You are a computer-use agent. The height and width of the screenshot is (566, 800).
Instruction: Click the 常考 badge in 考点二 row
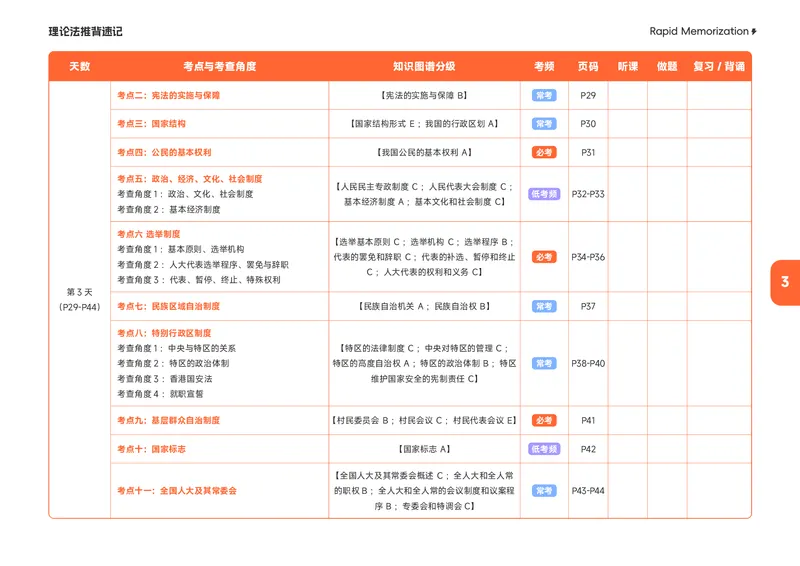coord(544,95)
